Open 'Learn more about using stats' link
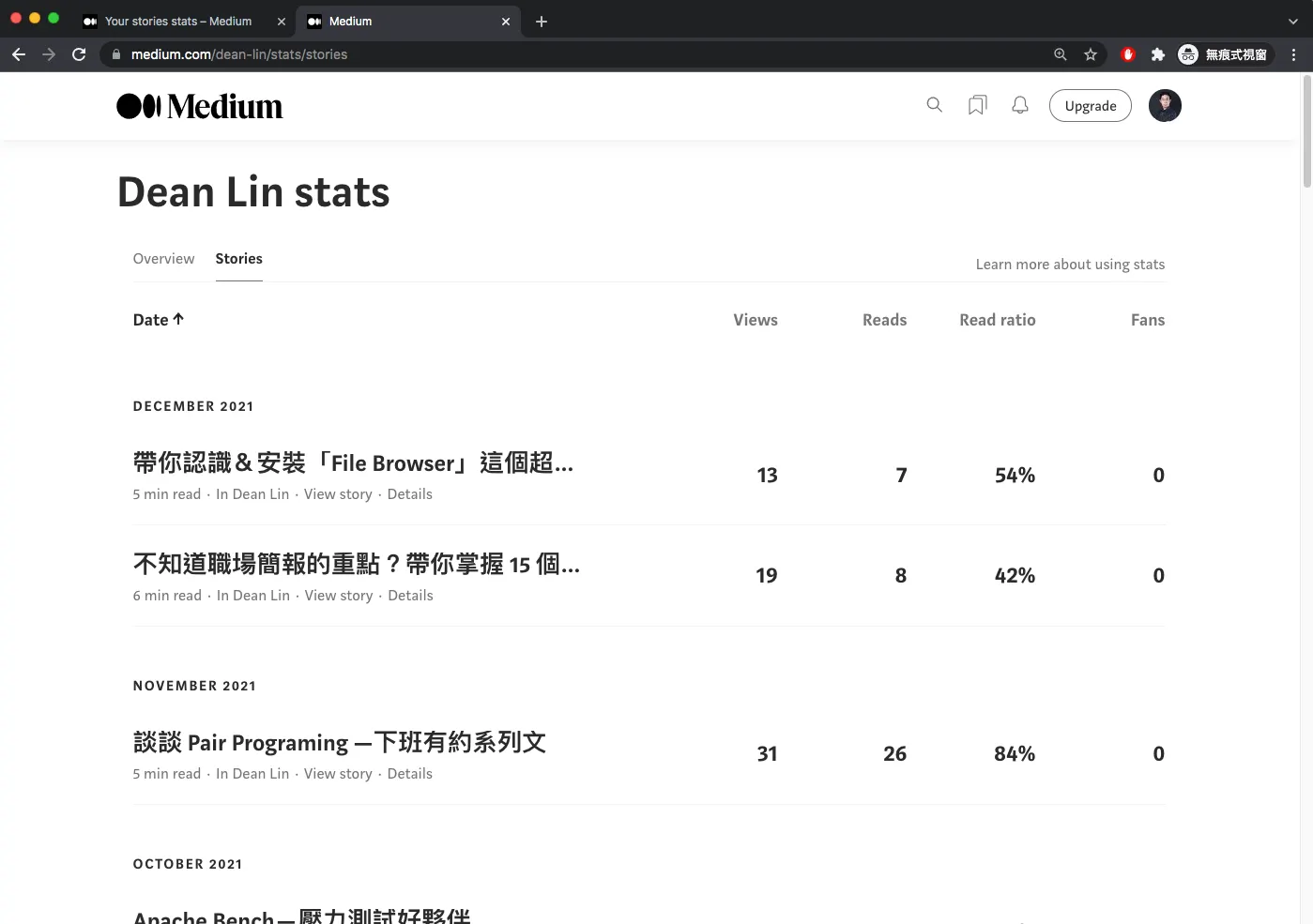This screenshot has height=924, width=1313. [1070, 265]
